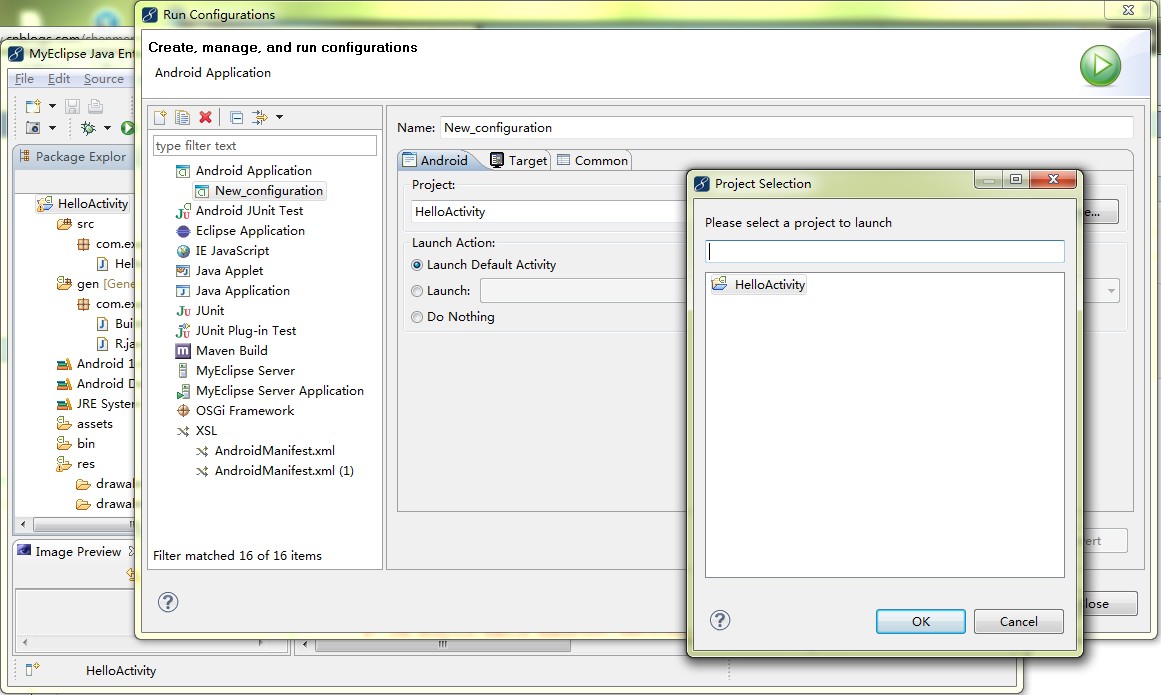Viewport: 1161px width, 695px height.
Task: Click Cancel in Project Selection dialog
Action: click(x=1018, y=621)
